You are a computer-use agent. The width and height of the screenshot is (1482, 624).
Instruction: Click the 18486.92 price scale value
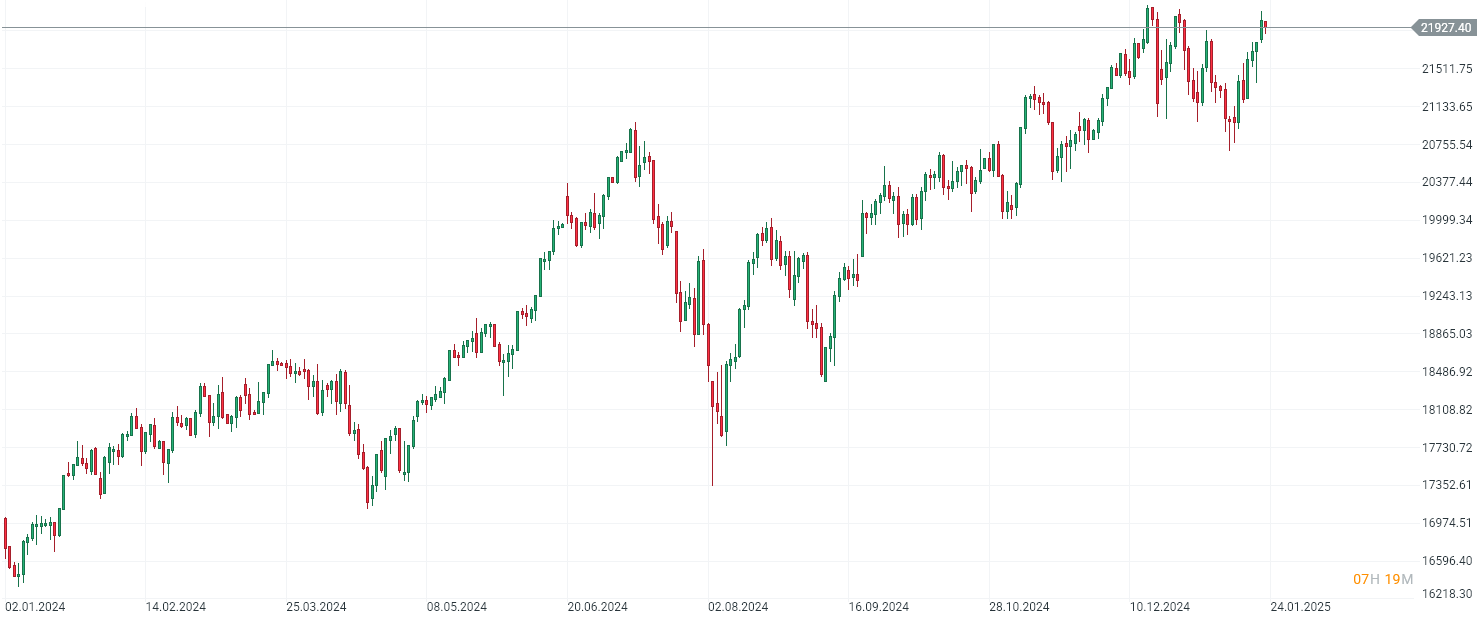1446,372
